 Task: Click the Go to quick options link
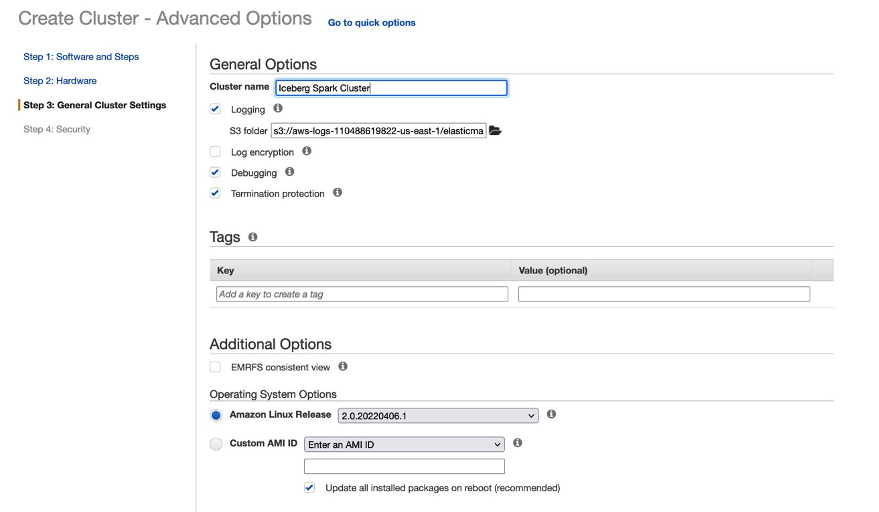tap(371, 22)
